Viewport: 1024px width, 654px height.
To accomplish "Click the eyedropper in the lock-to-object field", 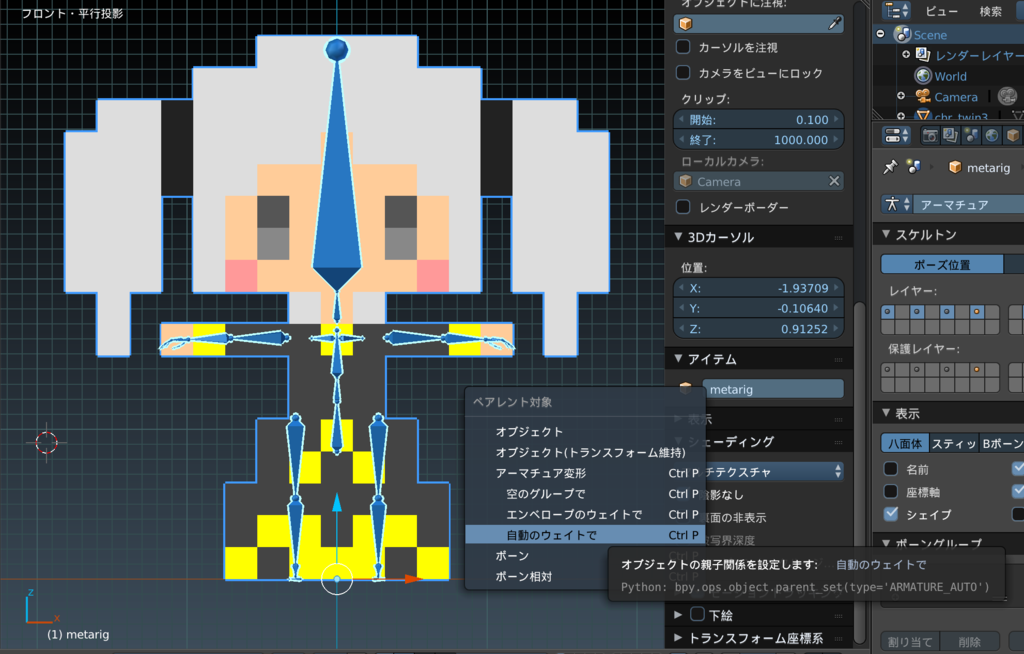I will tap(834, 24).
